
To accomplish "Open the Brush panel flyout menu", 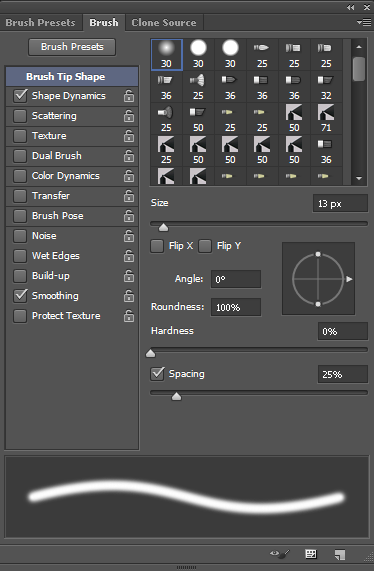I will pos(364,22).
